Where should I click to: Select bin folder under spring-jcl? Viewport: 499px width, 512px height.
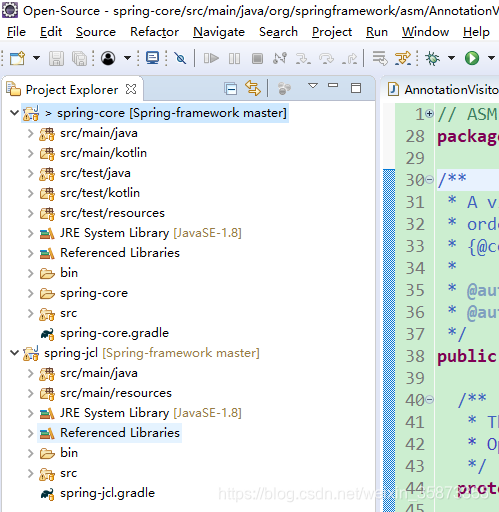tap(69, 453)
